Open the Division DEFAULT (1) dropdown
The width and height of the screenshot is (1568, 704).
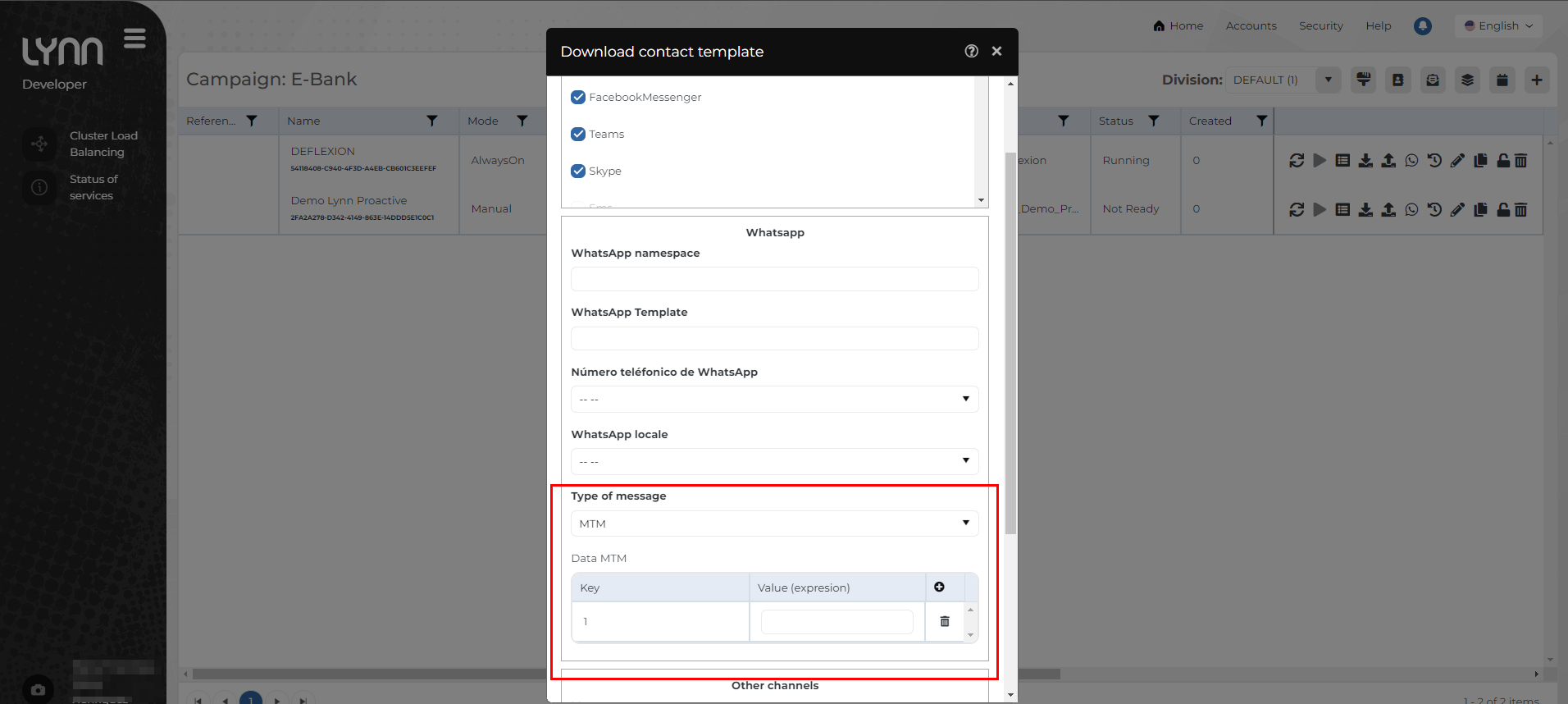1283,80
